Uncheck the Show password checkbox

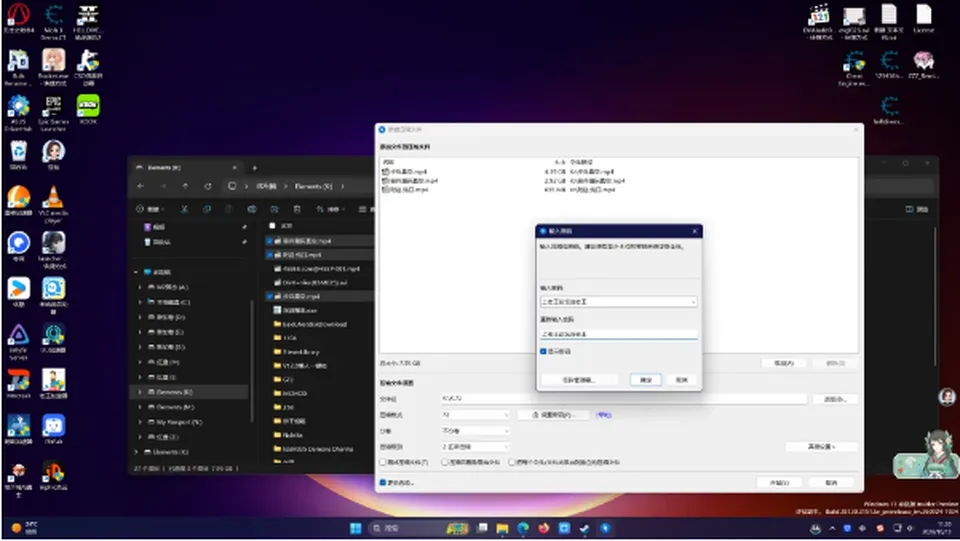click(x=543, y=351)
